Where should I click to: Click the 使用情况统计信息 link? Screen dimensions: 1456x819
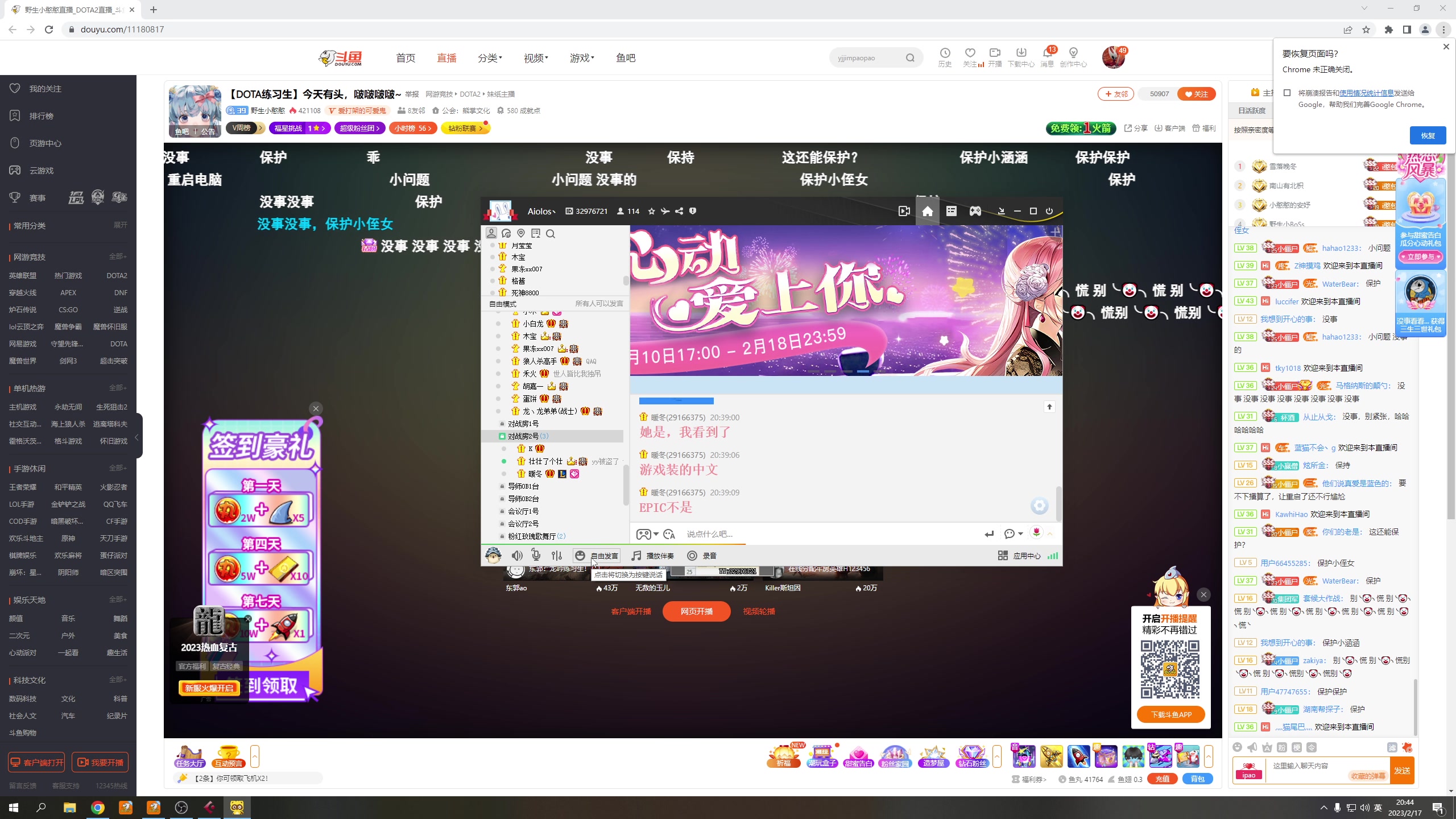[1366, 93]
